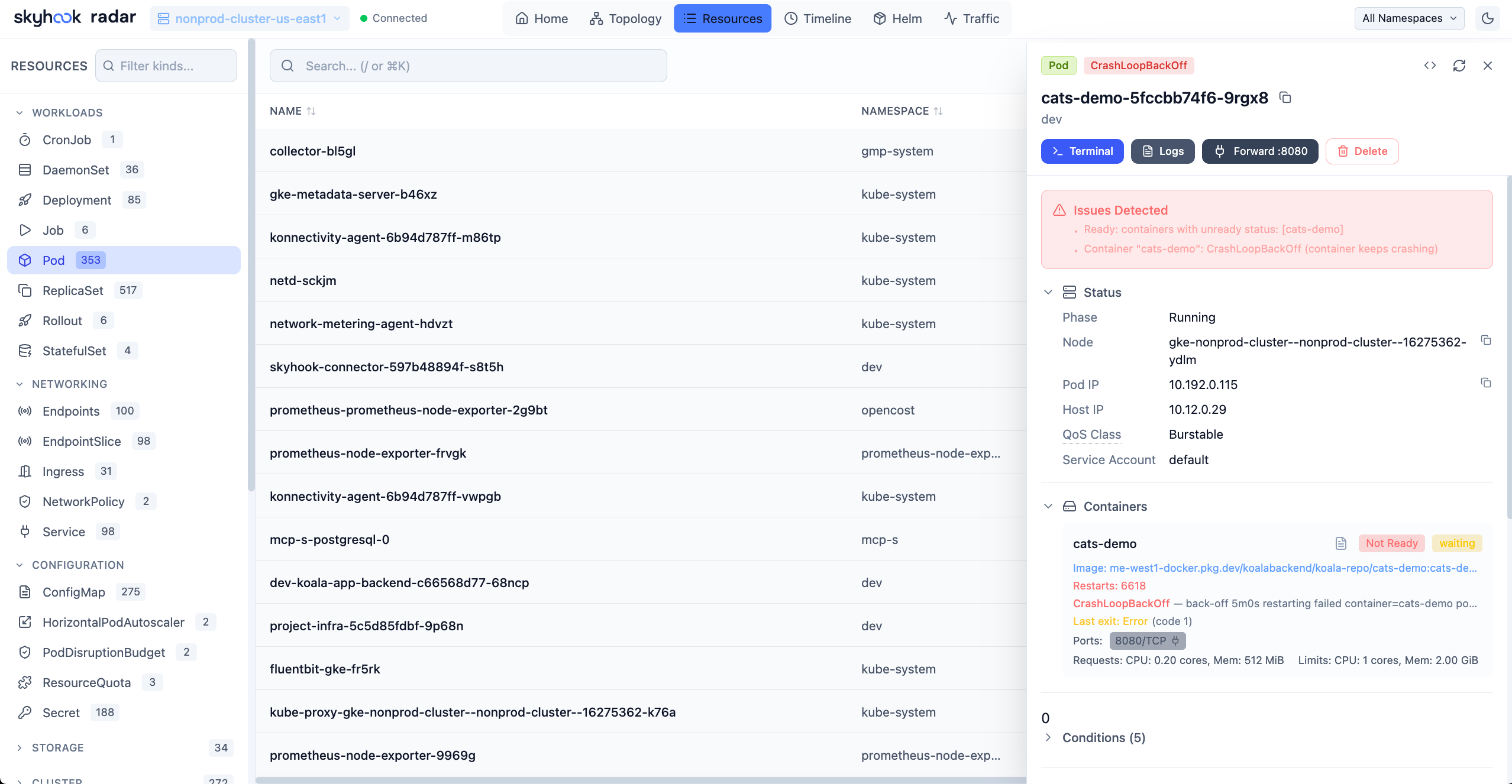Open the cluster selector dropdown
Screen dimensions: 1512x784
pyautogui.click(x=250, y=18)
